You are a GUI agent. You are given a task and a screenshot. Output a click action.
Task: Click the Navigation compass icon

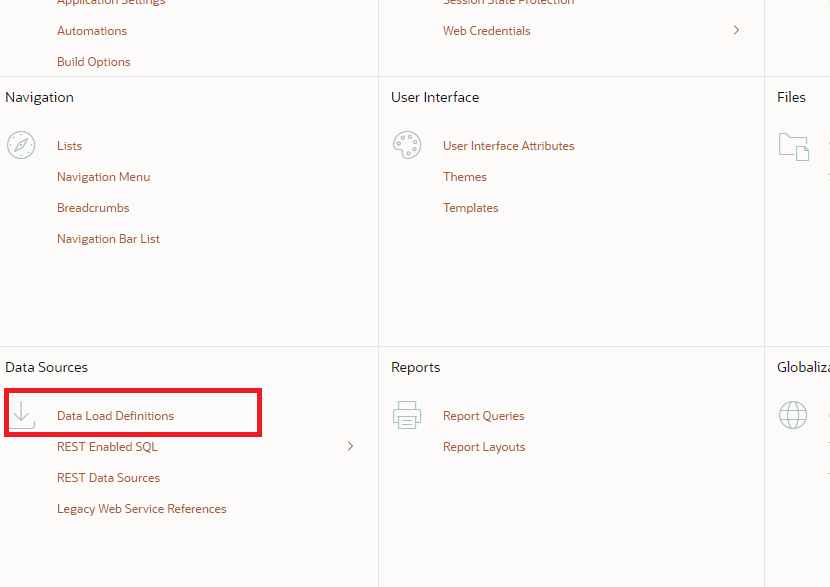21,145
